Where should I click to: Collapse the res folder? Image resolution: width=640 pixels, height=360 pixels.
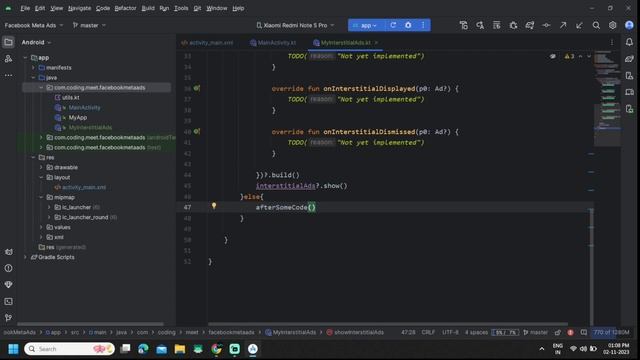pyautogui.click(x=33, y=157)
